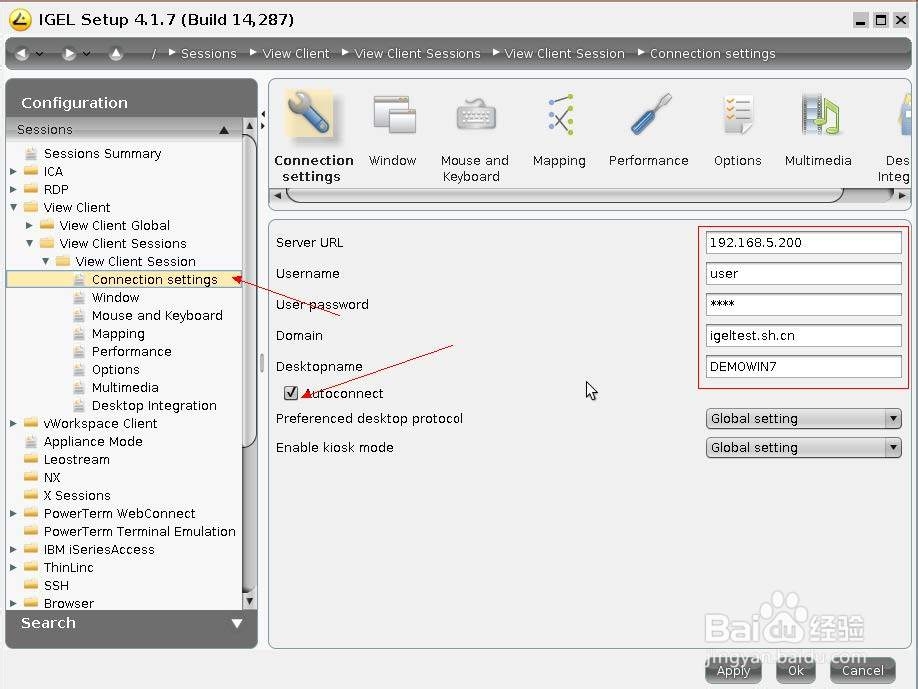Open the Mapping settings icon
The width and height of the screenshot is (918, 689).
pyautogui.click(x=560, y=115)
